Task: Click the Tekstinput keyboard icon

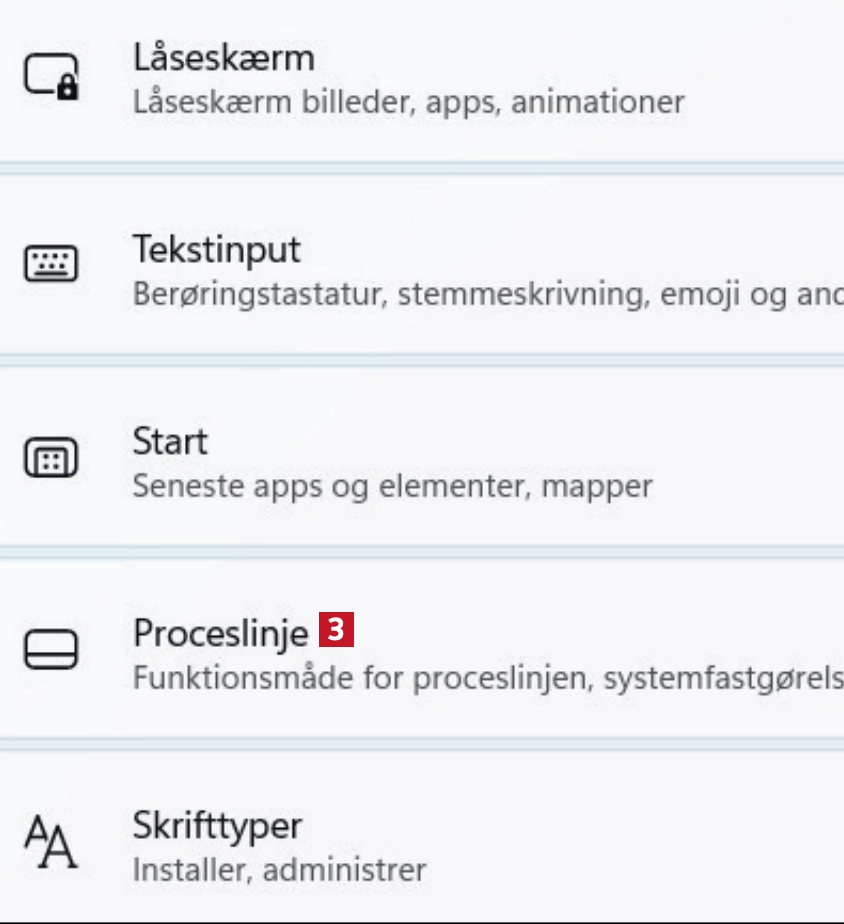Action: pyautogui.click(x=51, y=264)
